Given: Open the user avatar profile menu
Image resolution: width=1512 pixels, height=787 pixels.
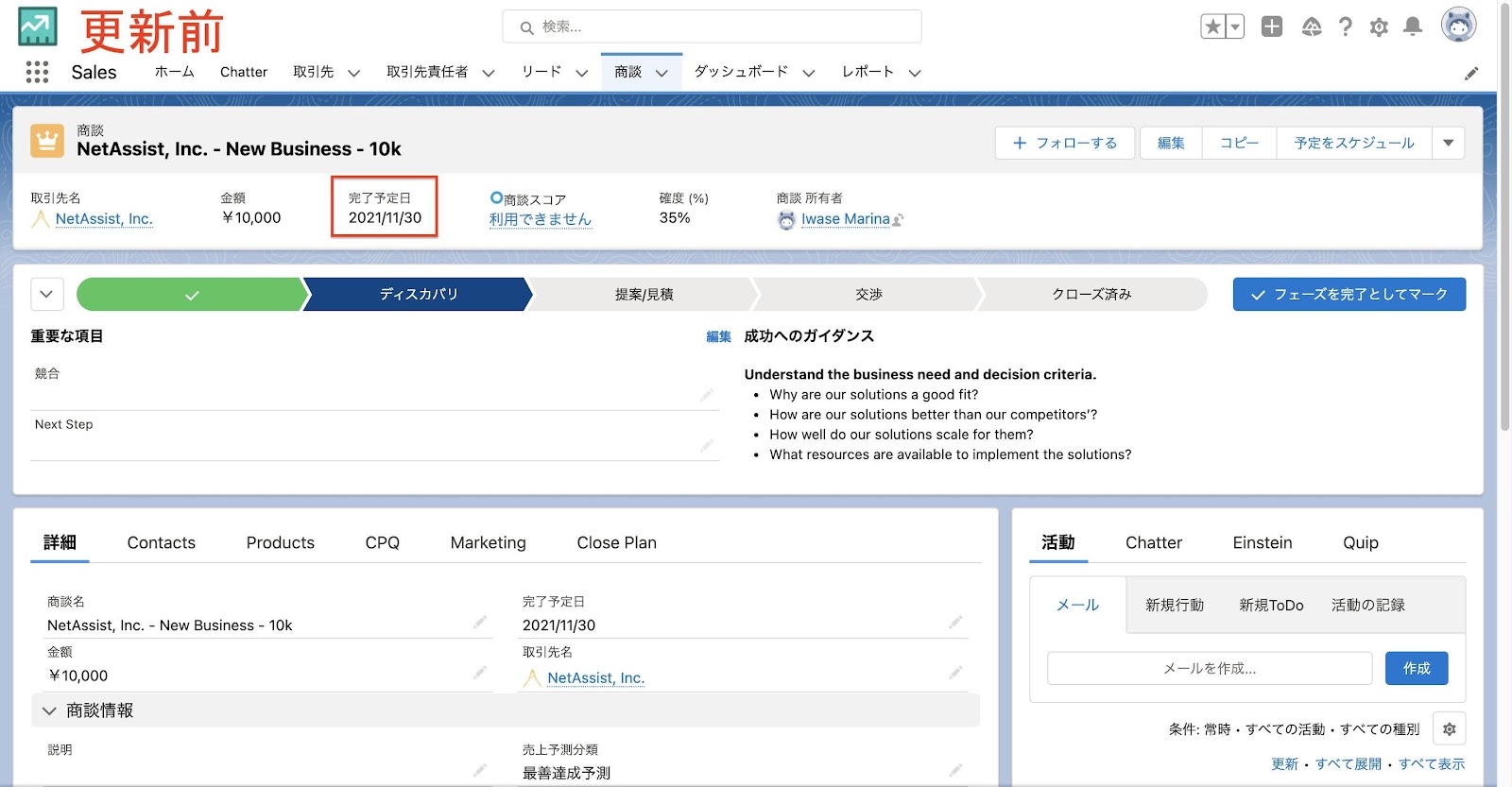Looking at the screenshot, I should 1458,26.
